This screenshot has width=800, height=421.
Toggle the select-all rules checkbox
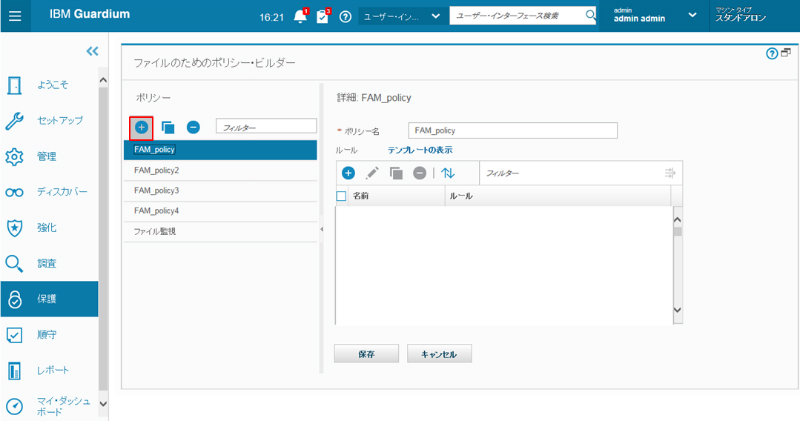click(341, 196)
